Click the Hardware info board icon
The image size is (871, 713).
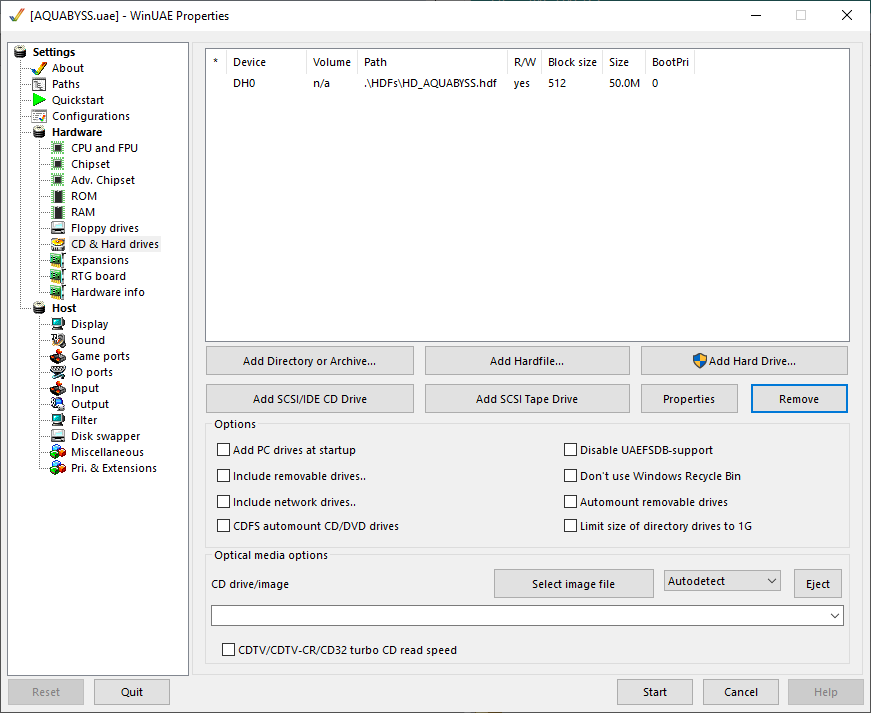tap(58, 292)
